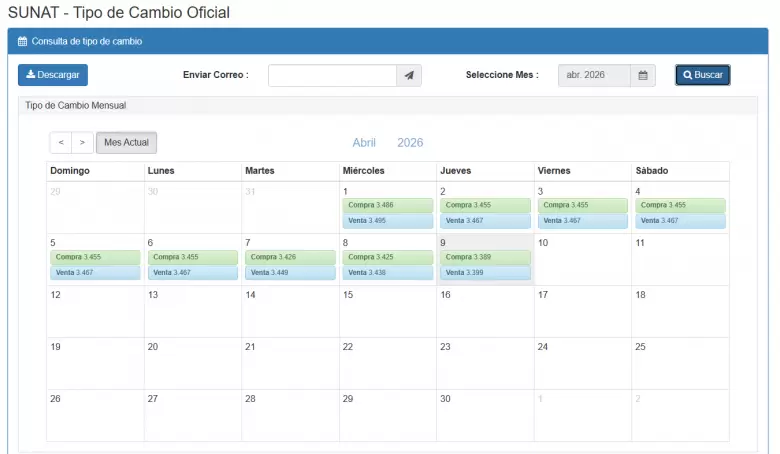Click day 15 cell in calendar
Screen dimensions: 780x454
point(387,311)
